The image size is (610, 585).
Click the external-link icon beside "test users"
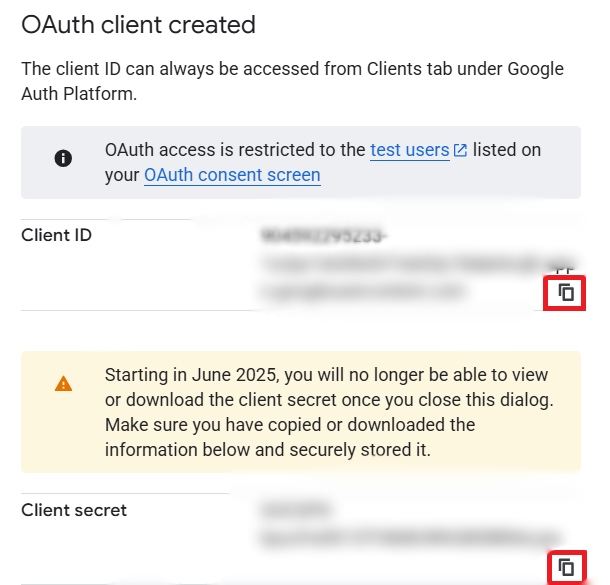click(461, 151)
